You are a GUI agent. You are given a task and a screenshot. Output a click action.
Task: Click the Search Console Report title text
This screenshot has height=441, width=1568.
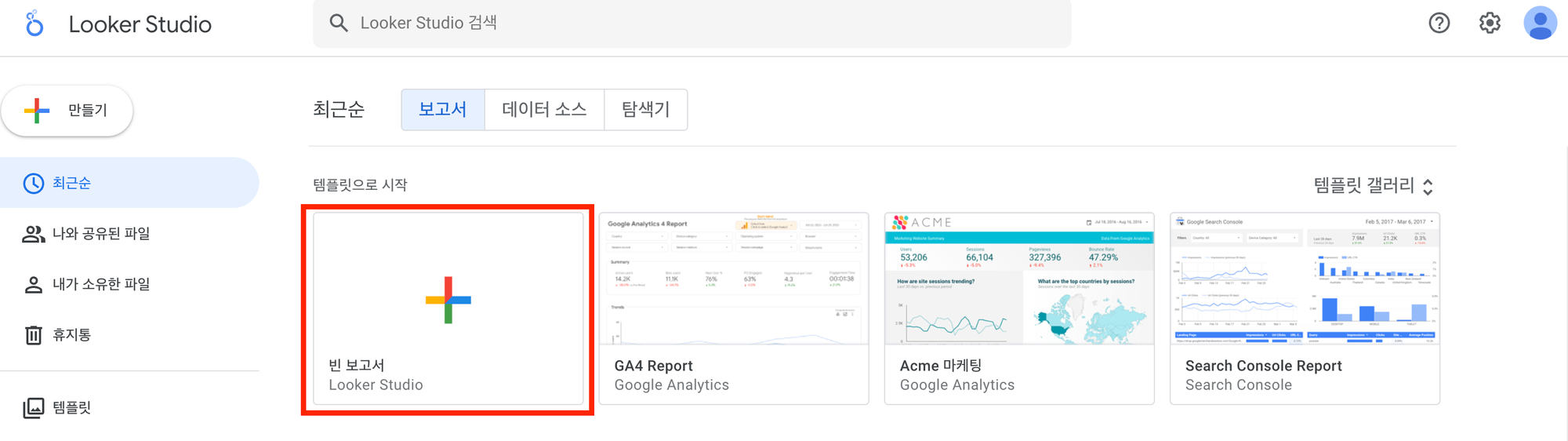pos(1264,366)
